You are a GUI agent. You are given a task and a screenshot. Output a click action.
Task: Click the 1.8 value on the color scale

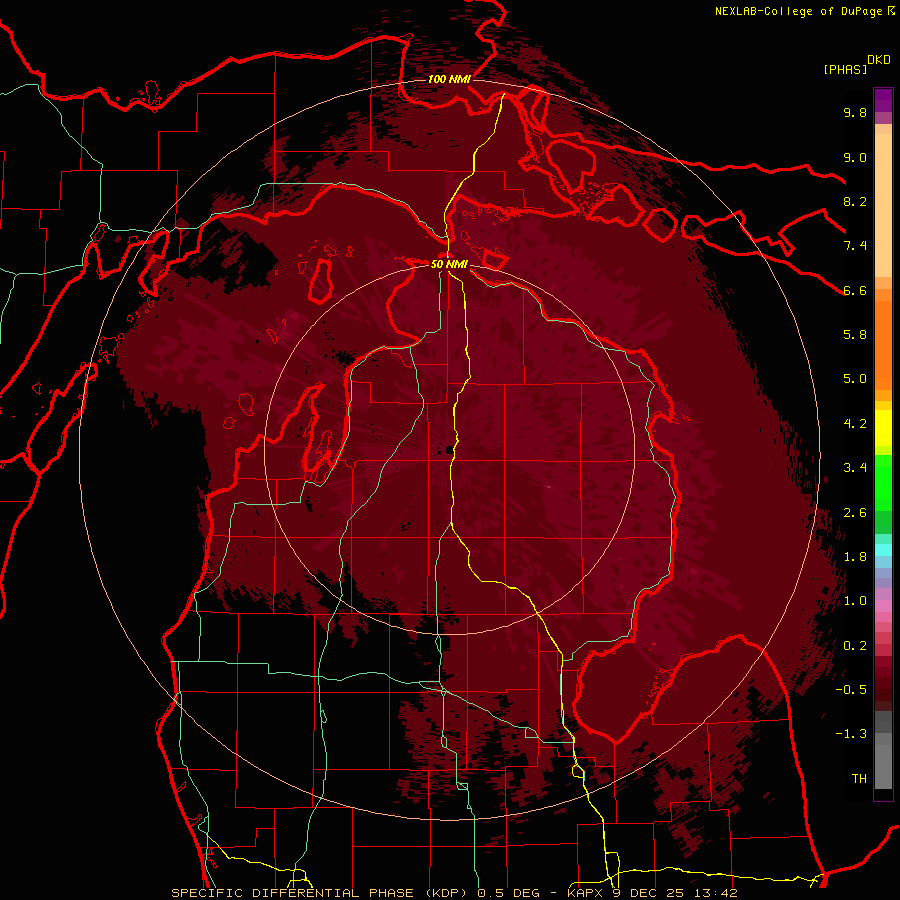[855, 557]
